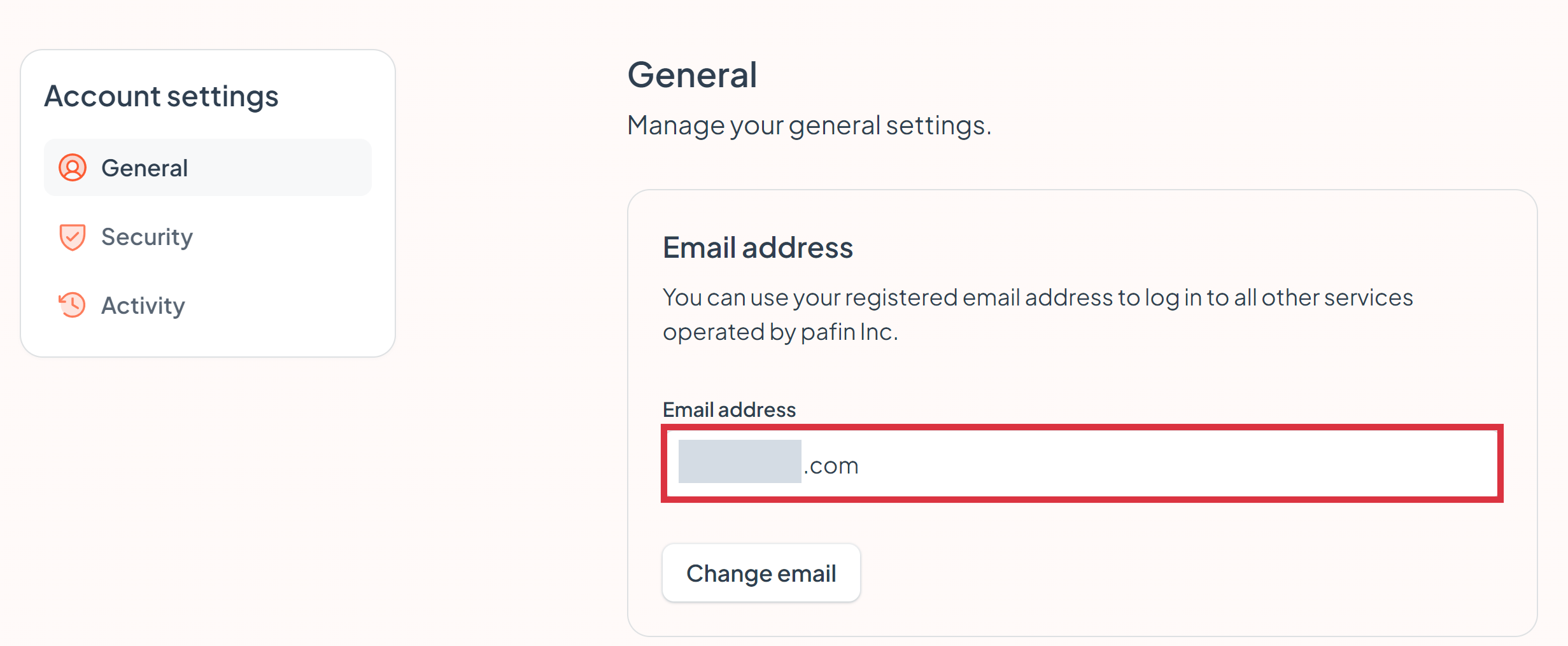The image size is (1568, 646).
Task: Click the General user profile icon
Action: point(73,168)
